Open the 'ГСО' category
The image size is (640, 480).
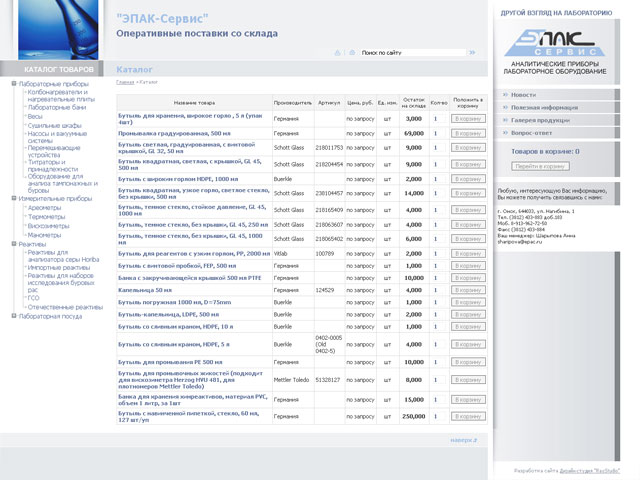[x=33, y=298]
